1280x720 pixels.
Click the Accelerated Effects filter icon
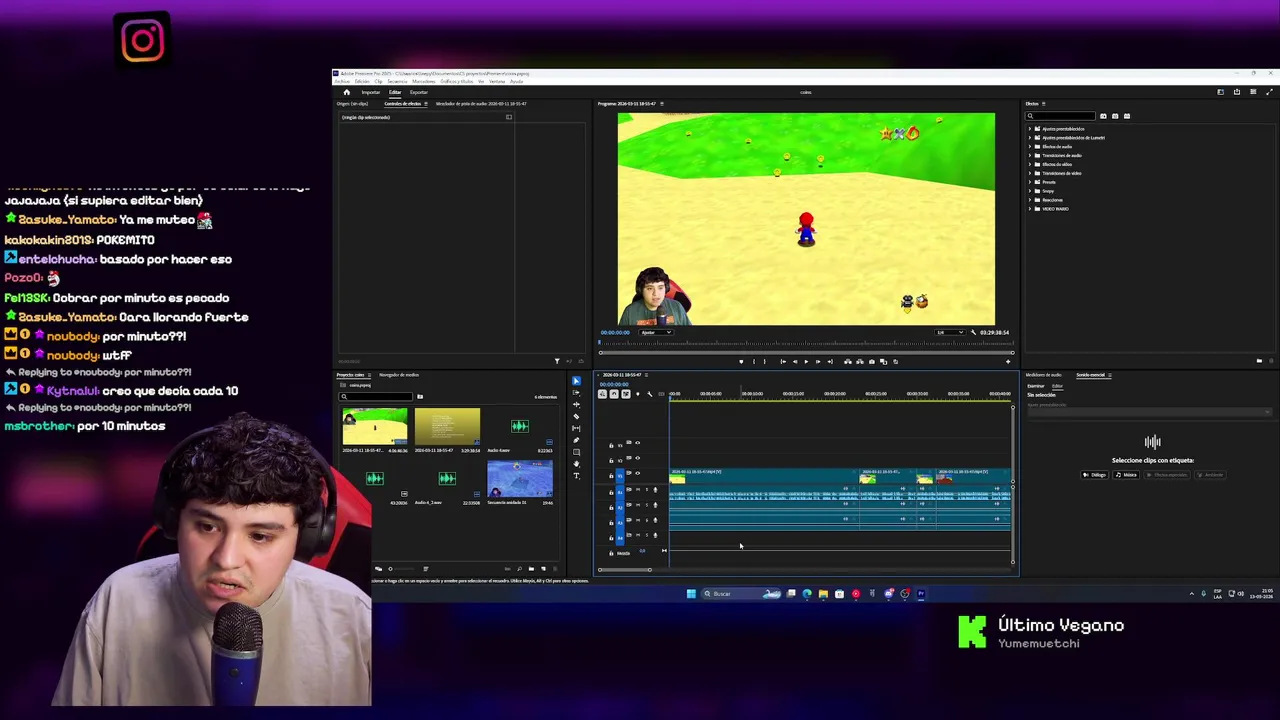coord(1103,116)
